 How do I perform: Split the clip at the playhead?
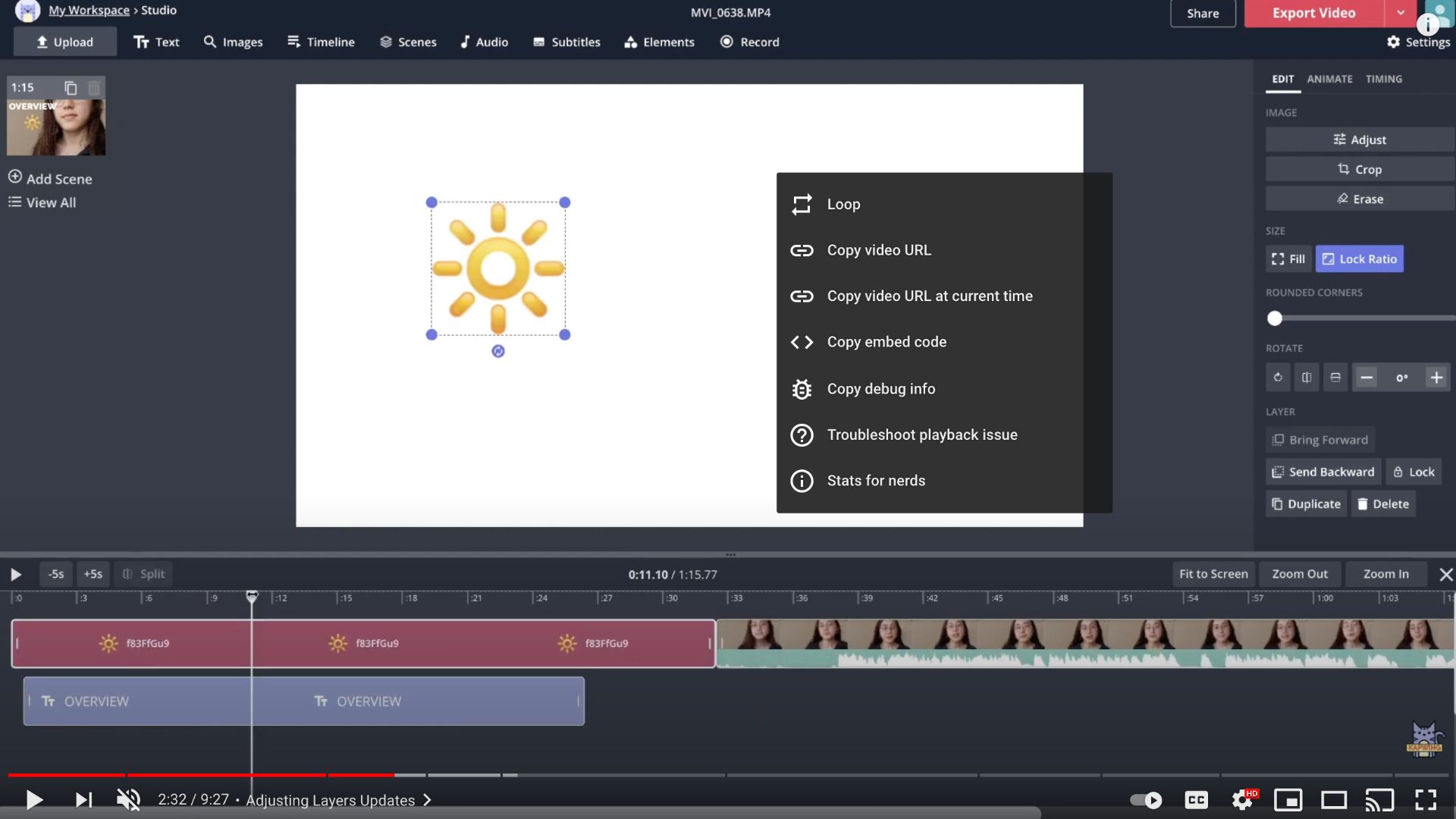coord(143,574)
